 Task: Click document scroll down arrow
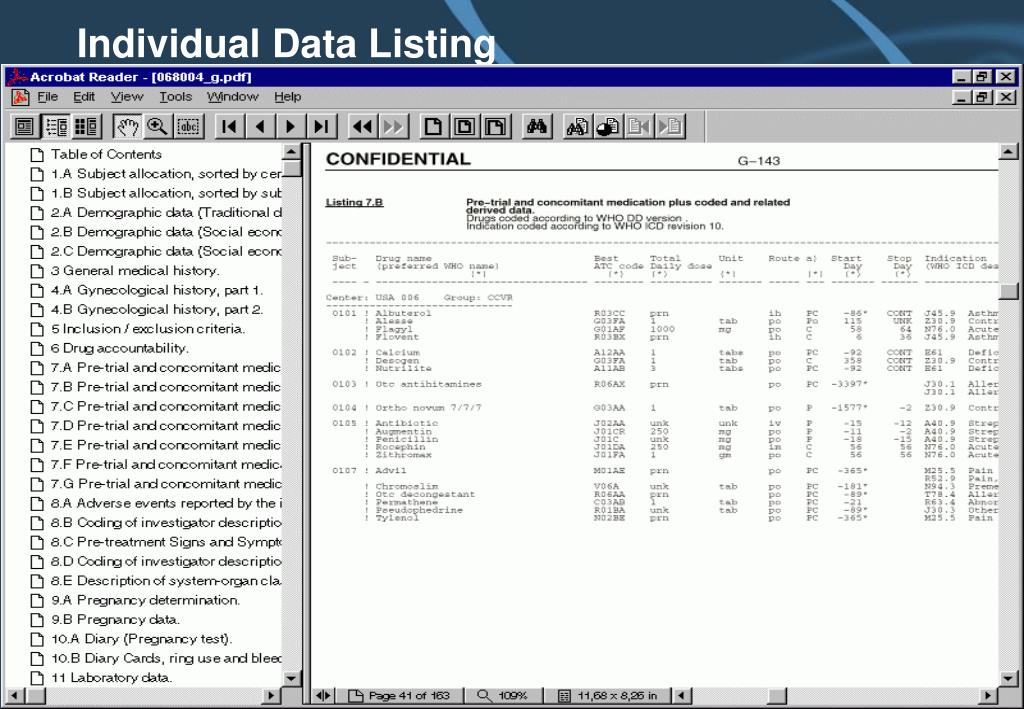1008,678
